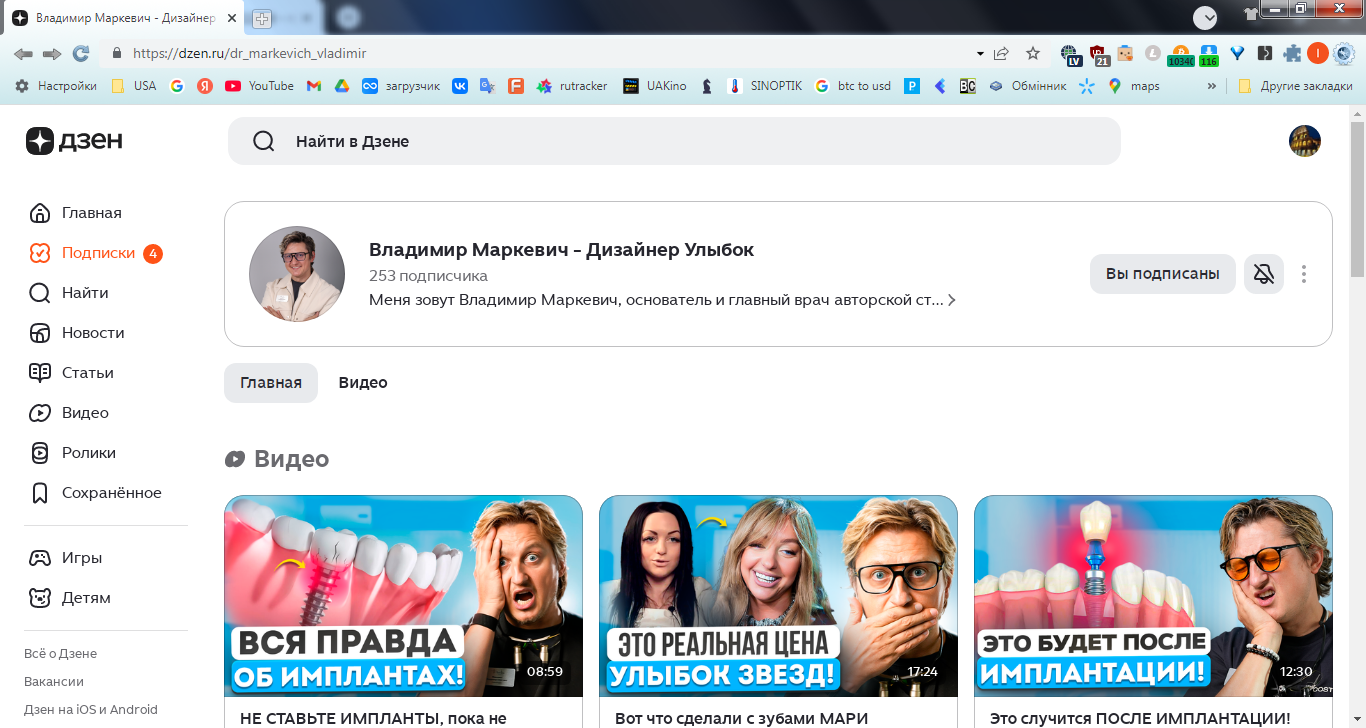This screenshot has height=728, width=1366.
Task: Click the channel avatar of Владимир Маркевич
Action: [297, 274]
